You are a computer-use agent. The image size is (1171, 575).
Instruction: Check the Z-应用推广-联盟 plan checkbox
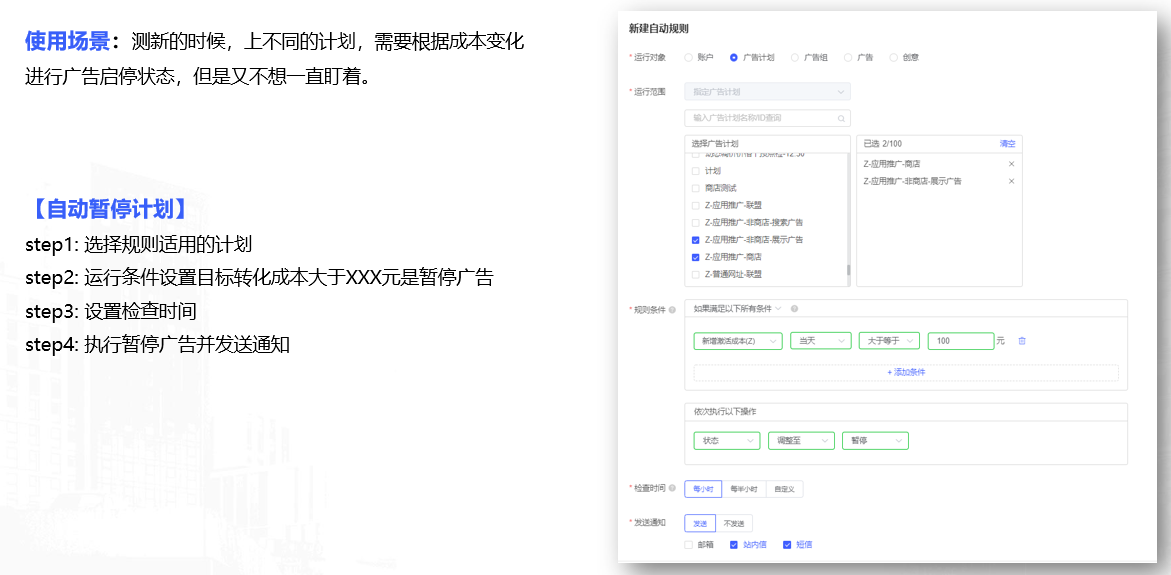(696, 205)
